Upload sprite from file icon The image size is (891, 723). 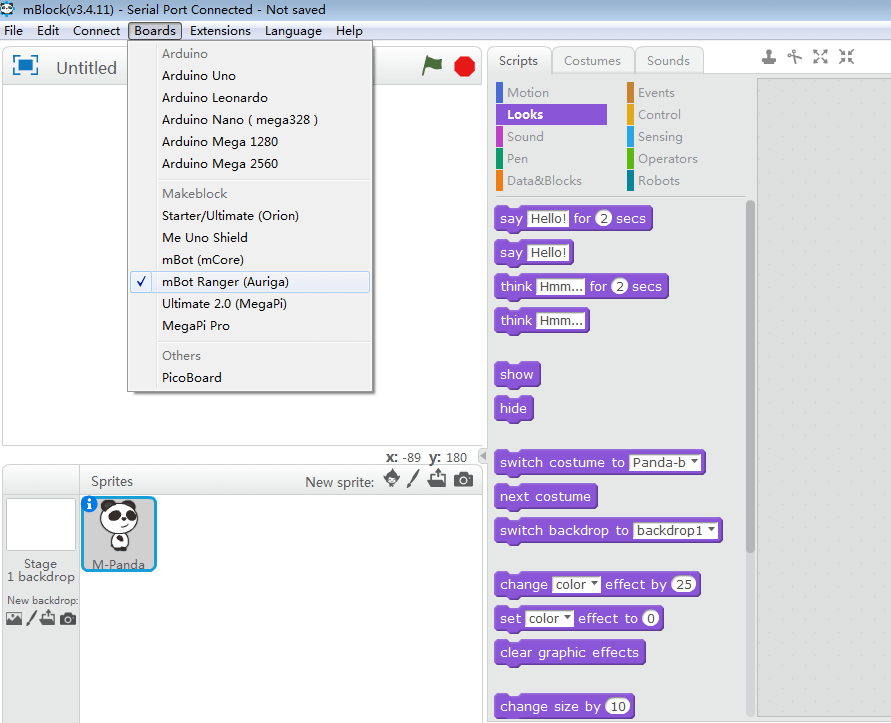(x=437, y=479)
